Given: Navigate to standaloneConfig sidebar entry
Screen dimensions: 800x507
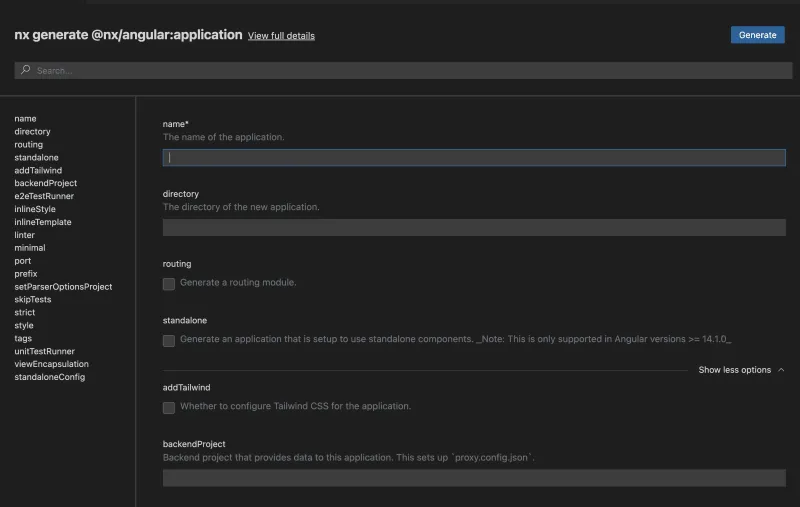Looking at the screenshot, I should [x=49, y=377].
